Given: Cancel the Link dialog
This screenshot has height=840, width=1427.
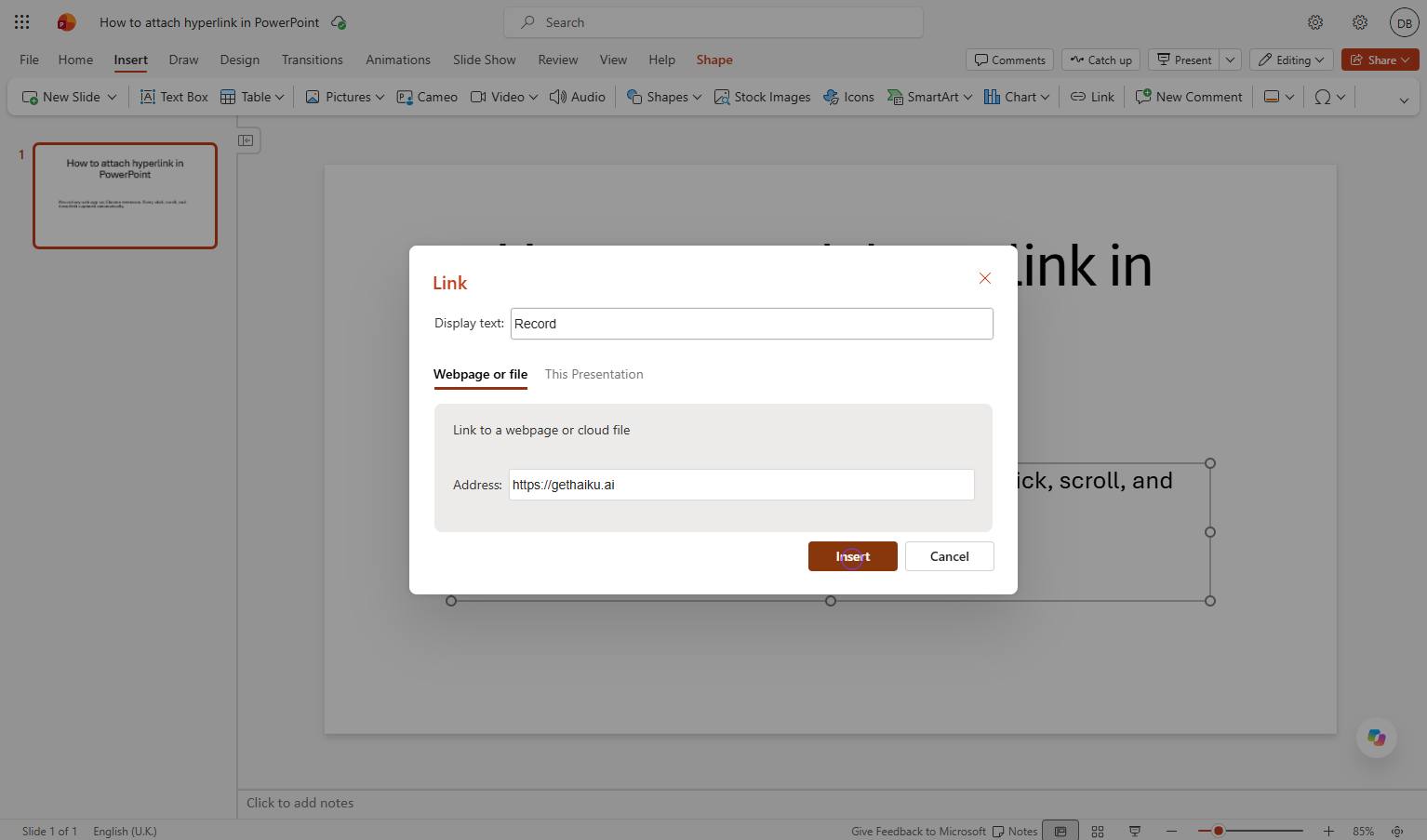Looking at the screenshot, I should [950, 556].
